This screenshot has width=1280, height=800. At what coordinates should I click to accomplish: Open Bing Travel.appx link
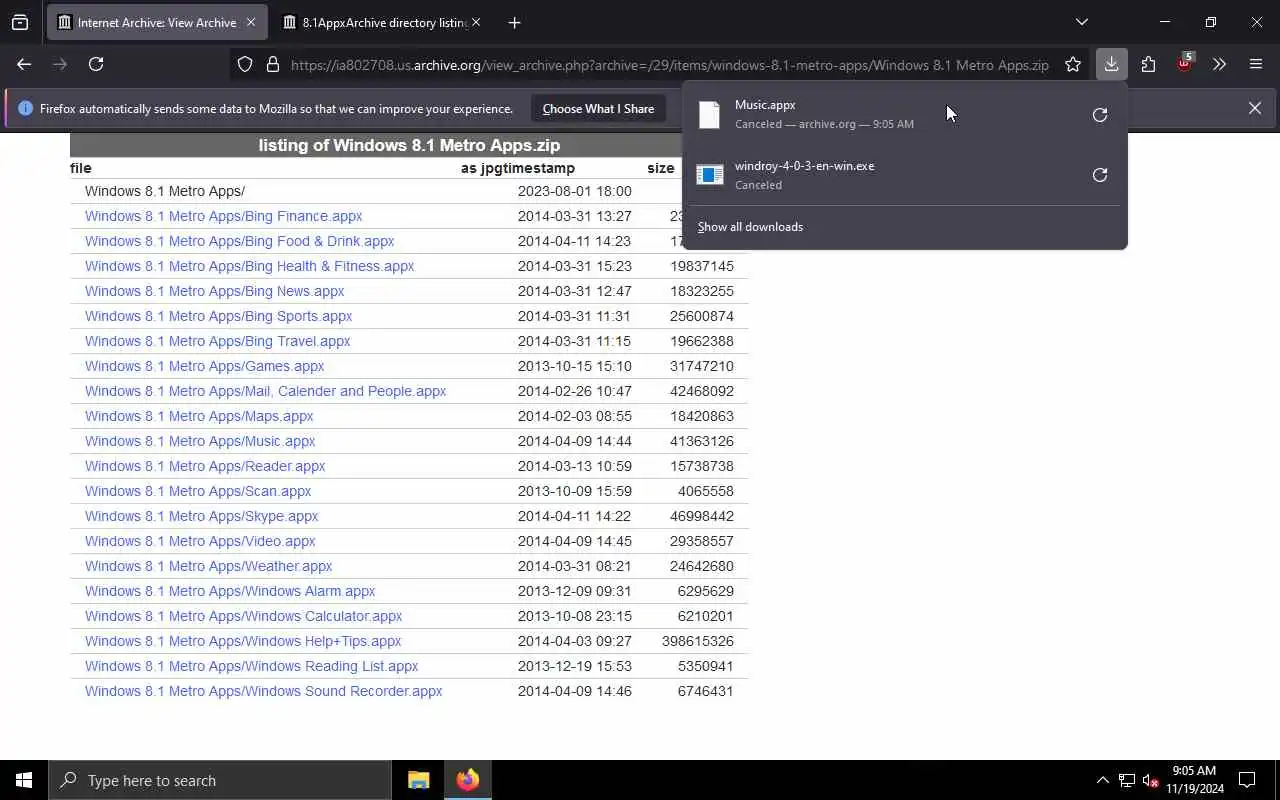point(217,341)
